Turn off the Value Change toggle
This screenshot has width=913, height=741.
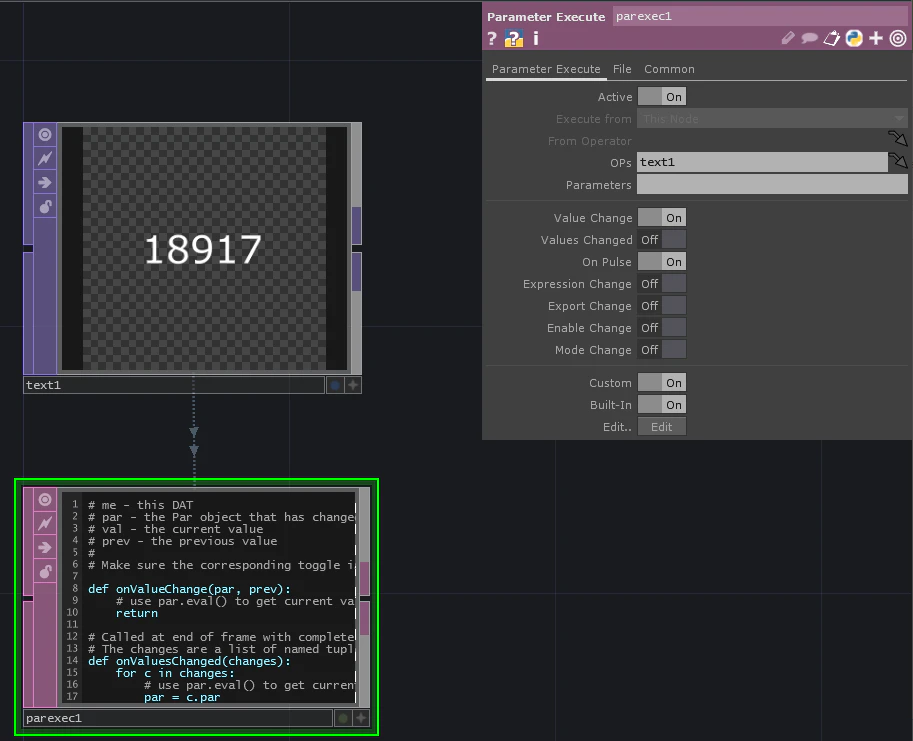tap(661, 218)
